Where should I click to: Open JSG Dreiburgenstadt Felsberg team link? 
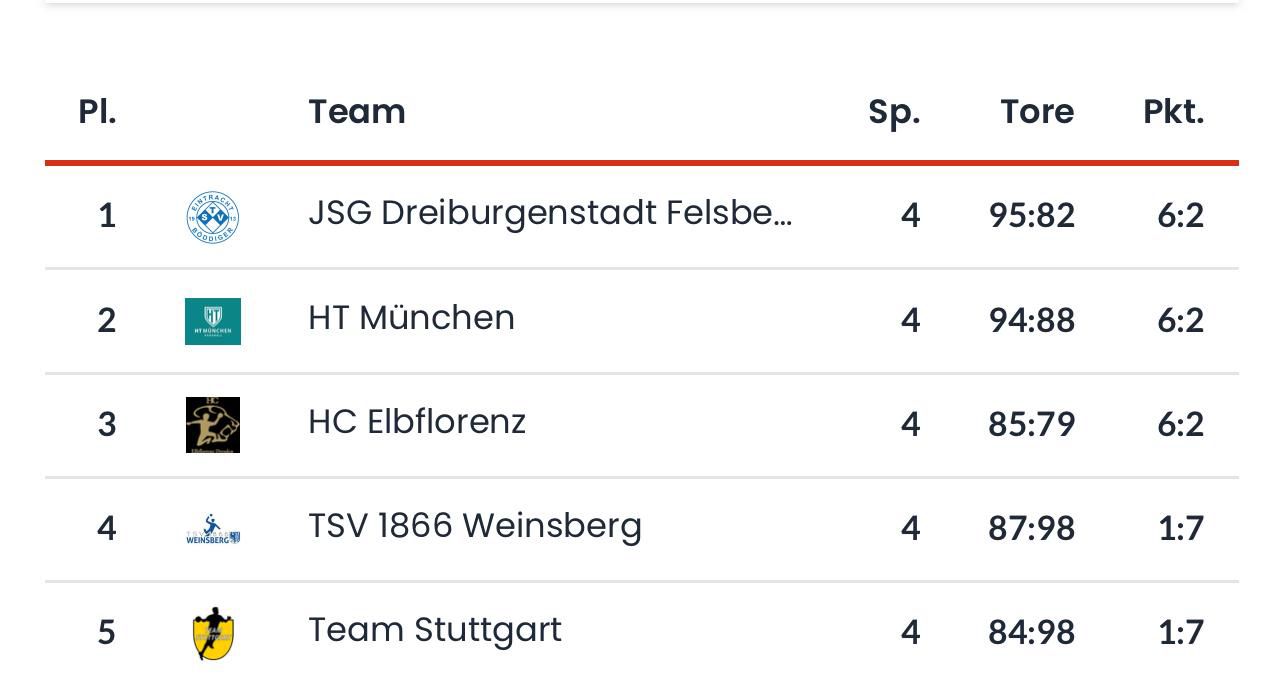[550, 214]
